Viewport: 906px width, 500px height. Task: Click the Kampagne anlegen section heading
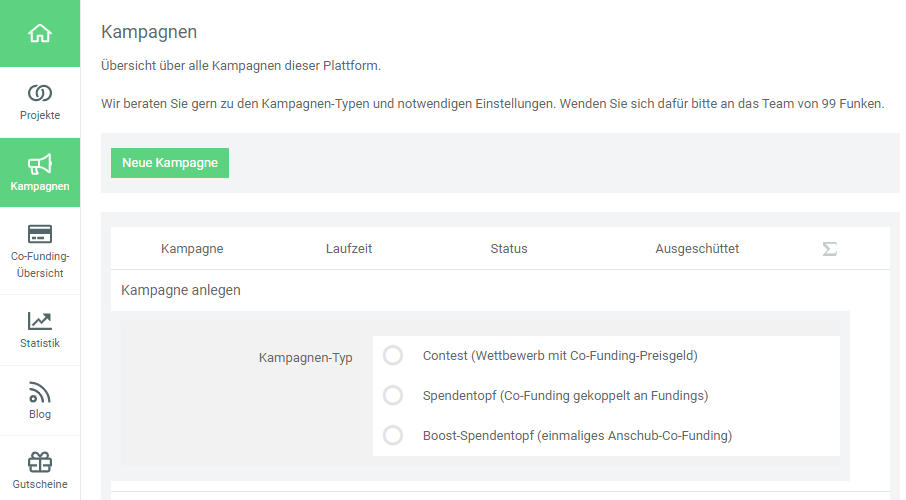coord(181,290)
